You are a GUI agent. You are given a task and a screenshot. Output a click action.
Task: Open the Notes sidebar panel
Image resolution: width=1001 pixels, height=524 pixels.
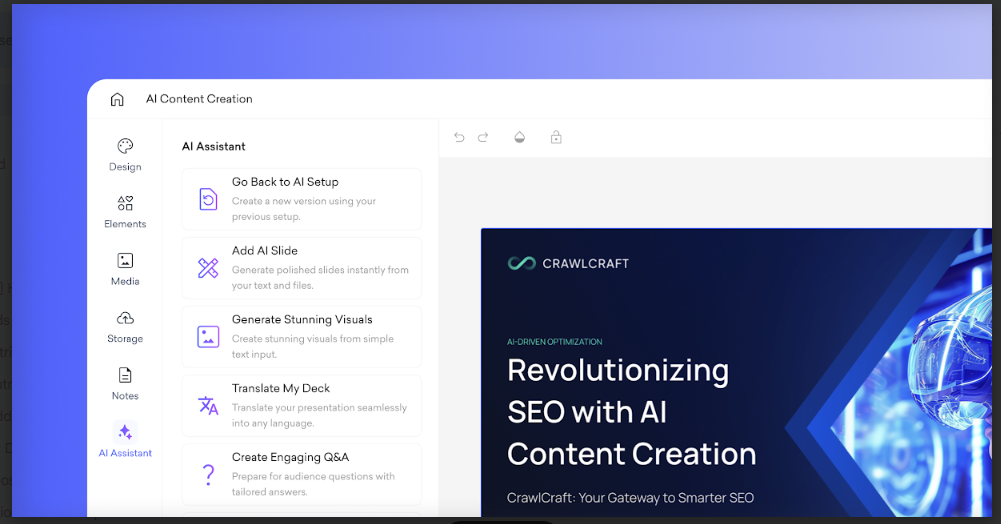(x=125, y=384)
